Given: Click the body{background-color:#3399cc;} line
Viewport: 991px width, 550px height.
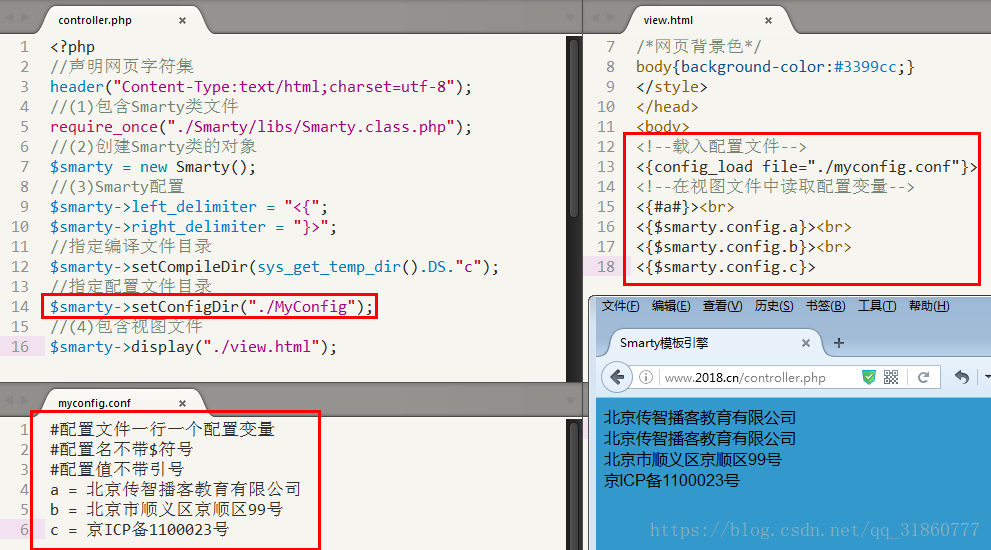Looking at the screenshot, I should point(775,66).
